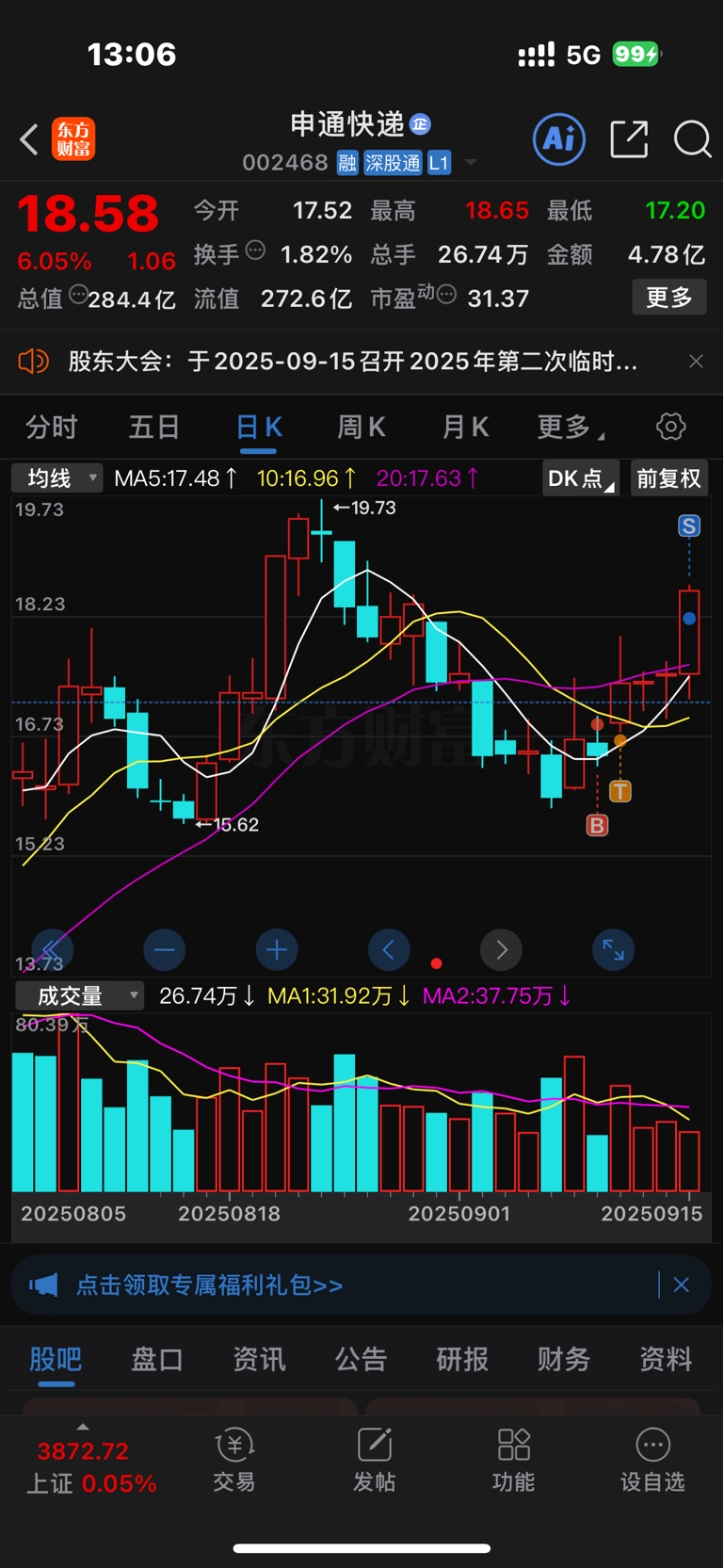Tap the info icon next to 换手
Viewport: 724px width, 1568px height.
255,251
